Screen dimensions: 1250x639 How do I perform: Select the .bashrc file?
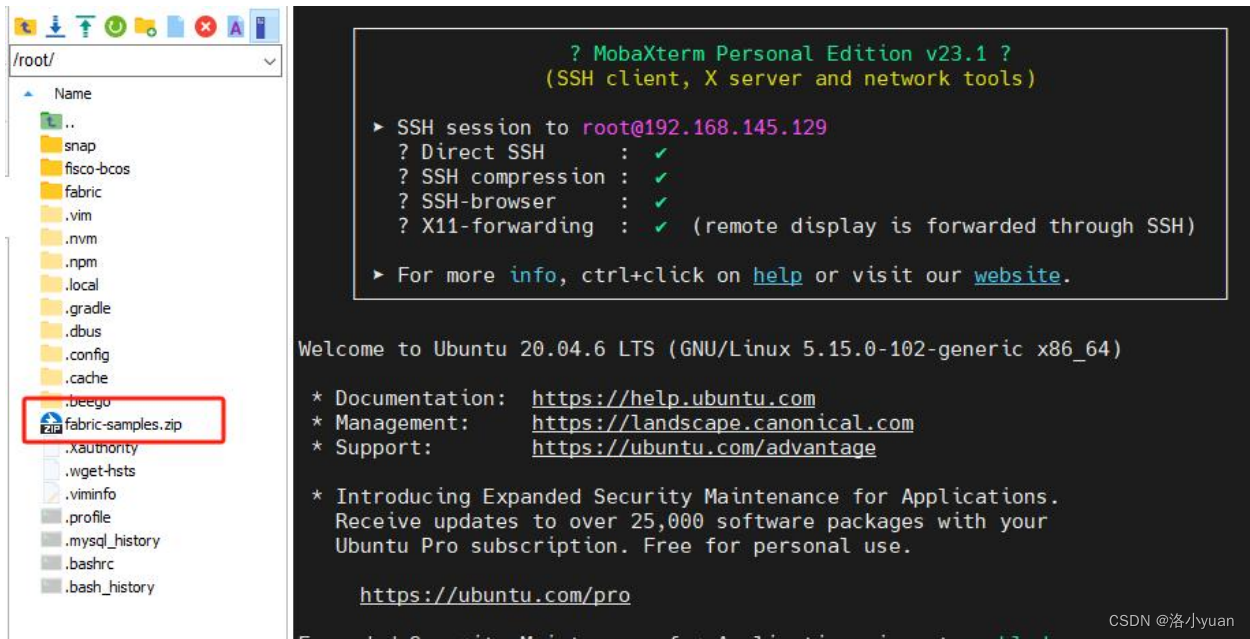[x=77, y=563]
